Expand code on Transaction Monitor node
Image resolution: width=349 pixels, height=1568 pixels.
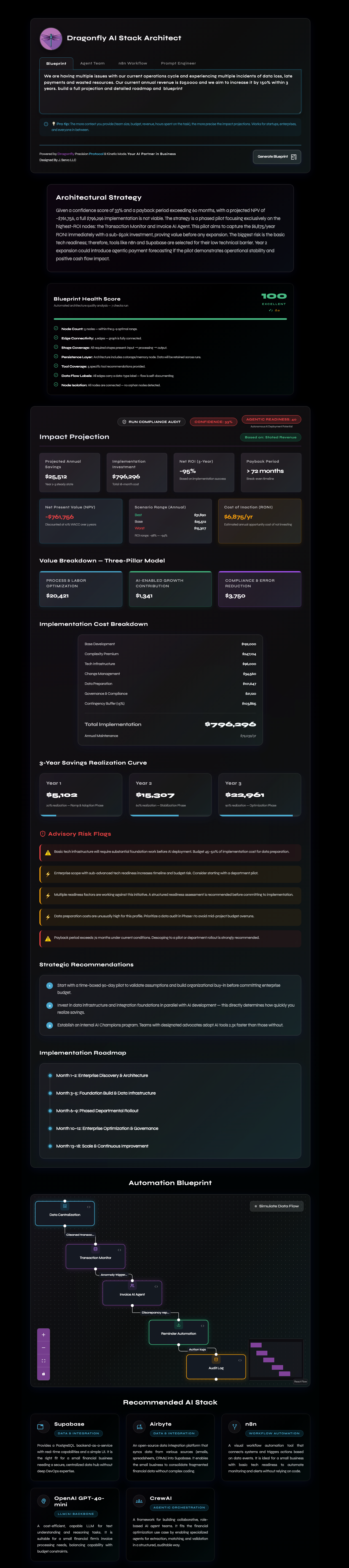coord(119,1250)
